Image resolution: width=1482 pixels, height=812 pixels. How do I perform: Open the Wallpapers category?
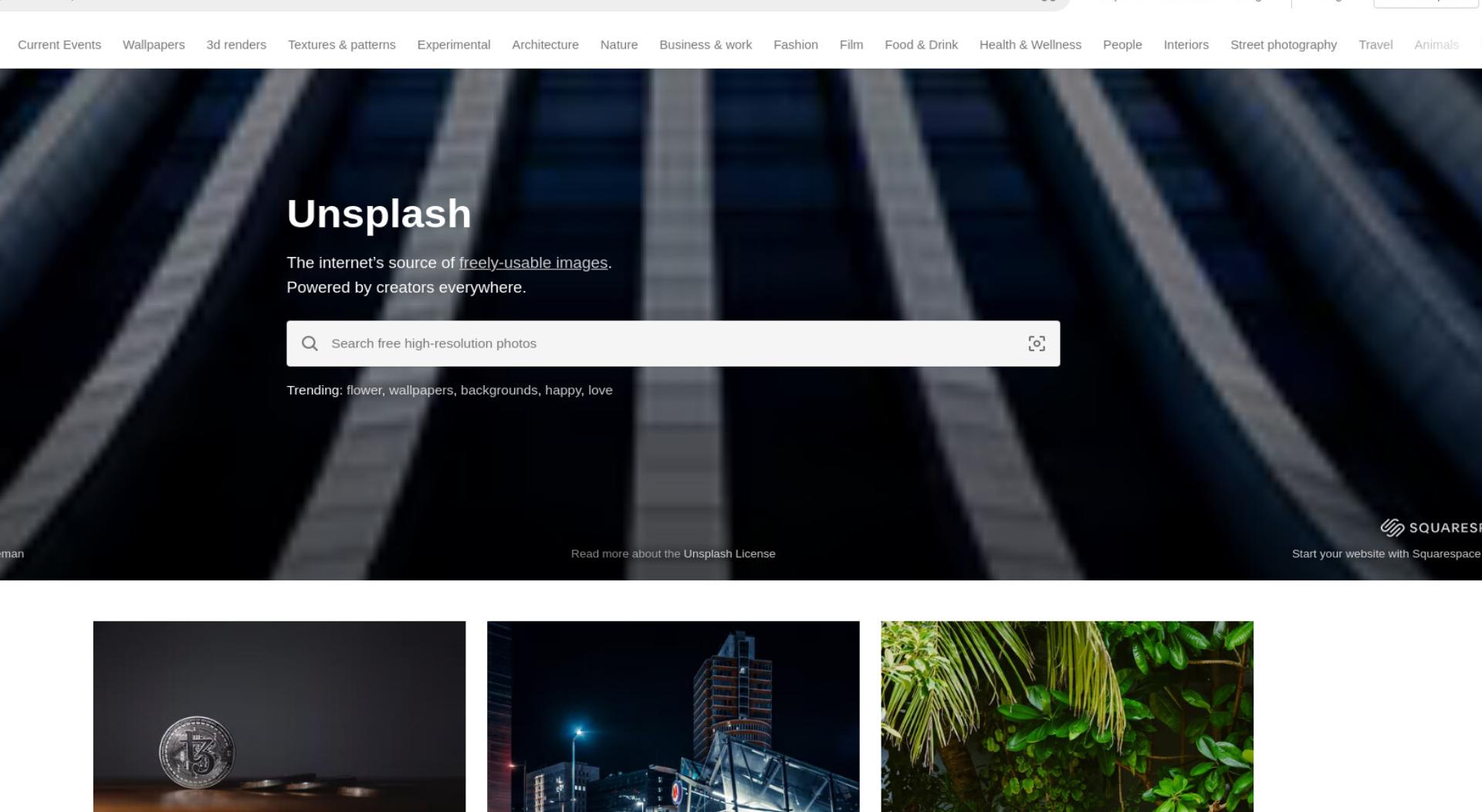(x=154, y=45)
